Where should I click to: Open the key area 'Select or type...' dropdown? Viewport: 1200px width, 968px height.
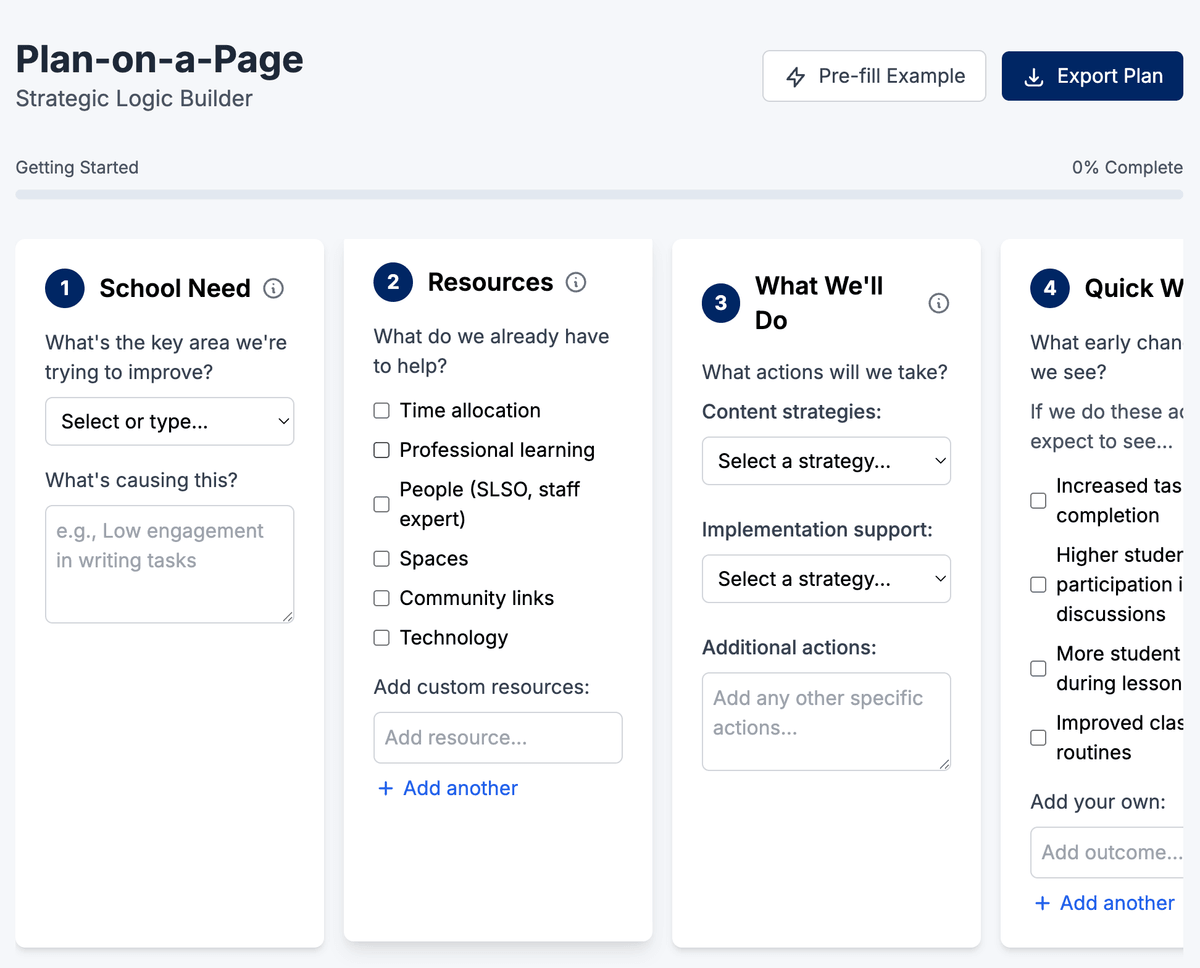(x=170, y=422)
